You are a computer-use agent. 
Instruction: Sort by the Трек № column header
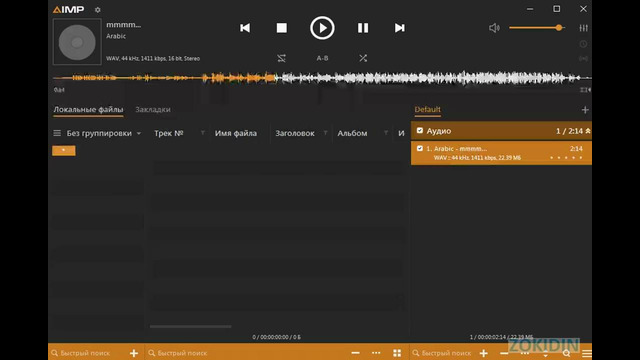click(169, 133)
